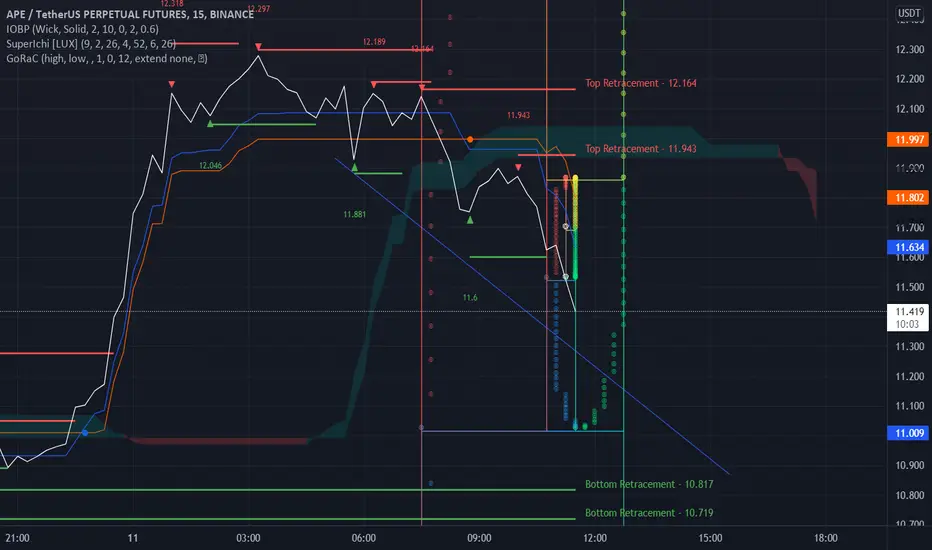Image resolution: width=932 pixels, height=550 pixels.
Task: Click the 10.900 price axis tick
Action: pos(909,466)
